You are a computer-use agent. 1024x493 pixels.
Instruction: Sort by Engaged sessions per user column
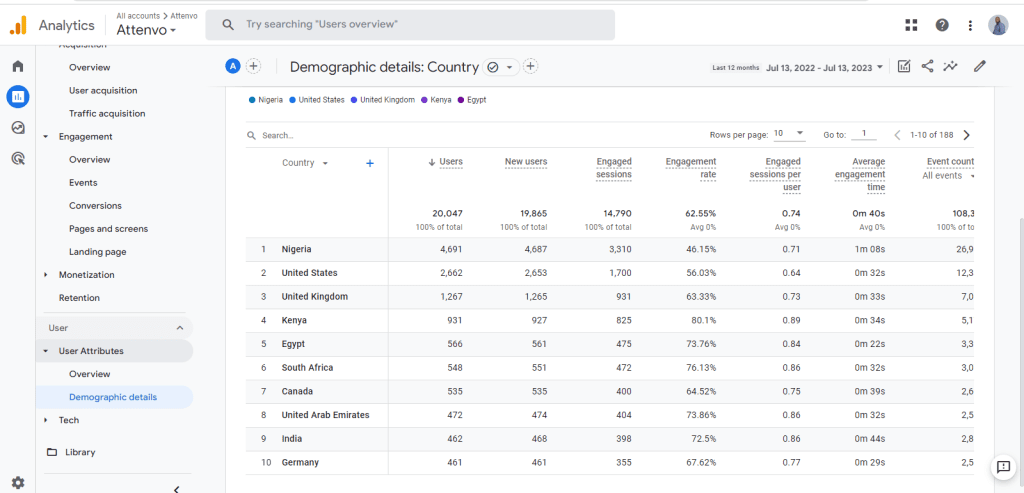coord(775,174)
